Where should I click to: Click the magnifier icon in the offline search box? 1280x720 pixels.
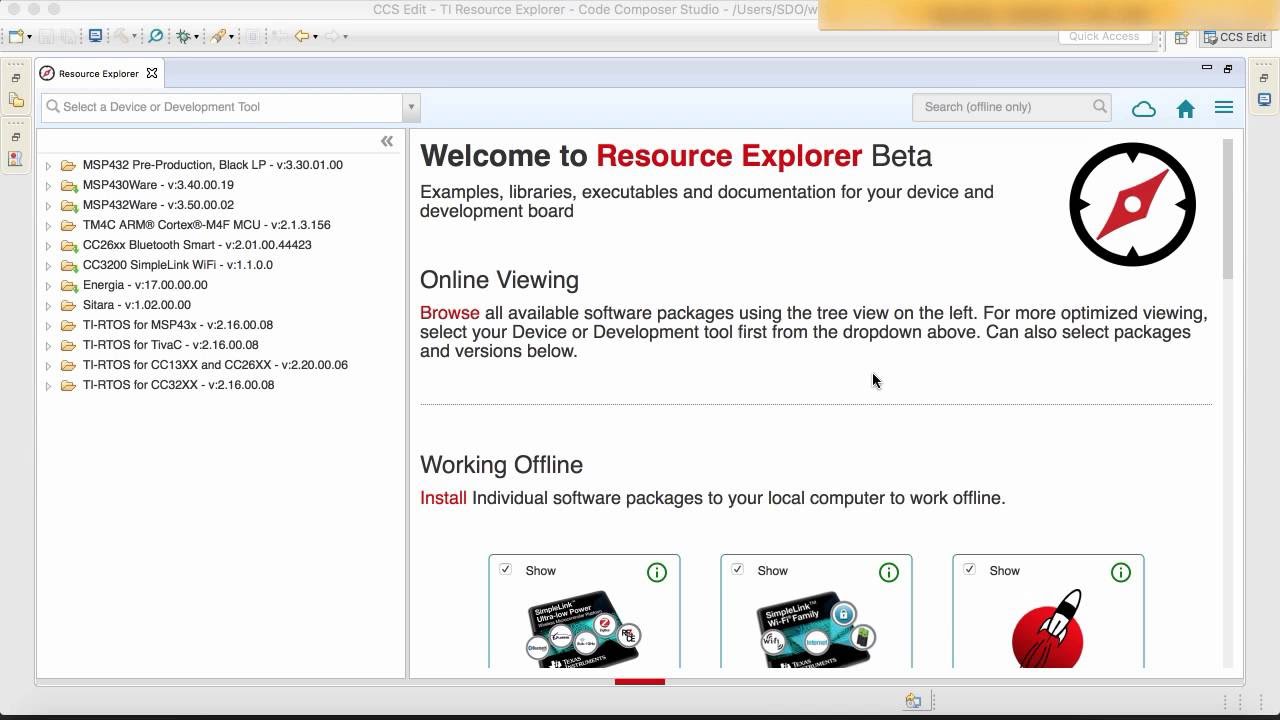pyautogui.click(x=1100, y=106)
